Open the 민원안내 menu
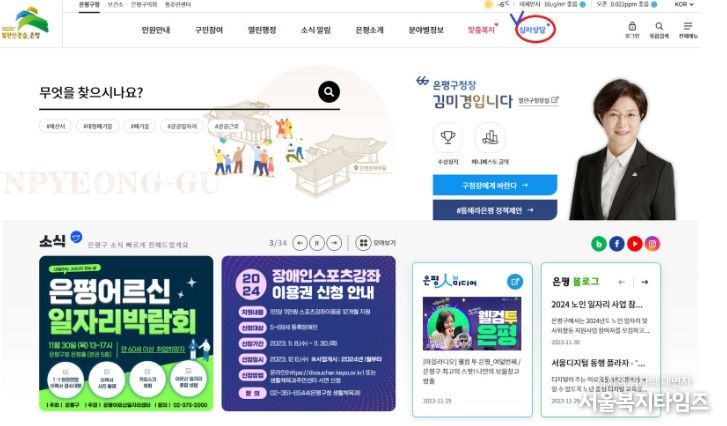 pyautogui.click(x=156, y=30)
